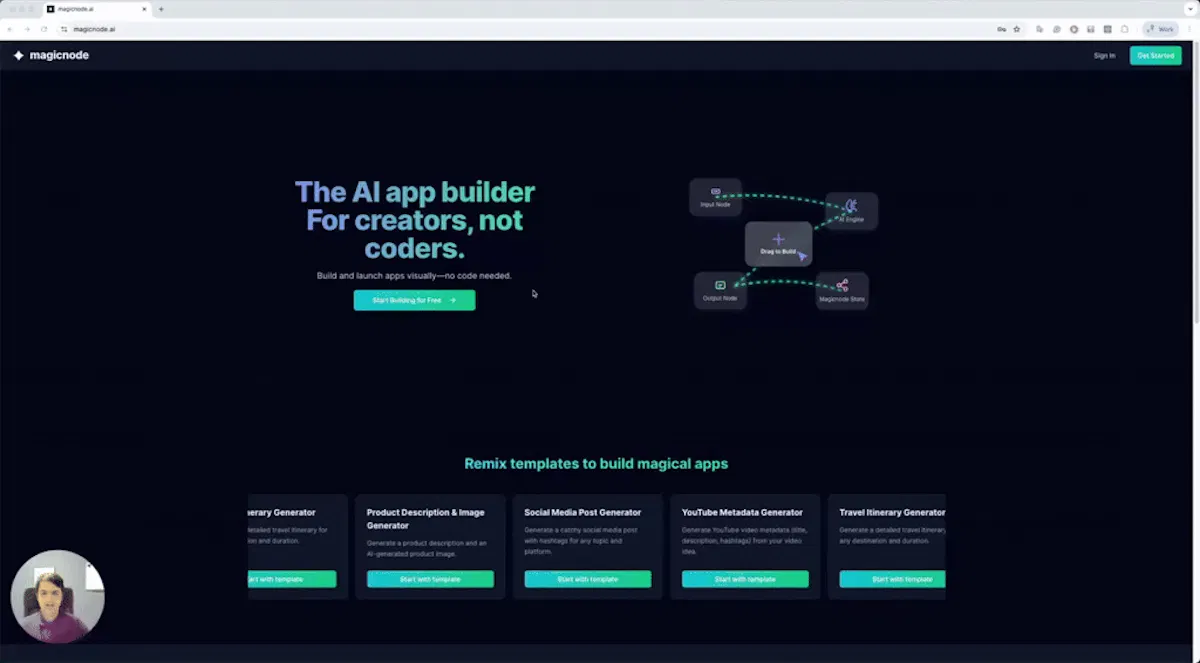The image size is (1200, 663).
Task: Click the hero headline The AI app builder
Action: (x=414, y=220)
